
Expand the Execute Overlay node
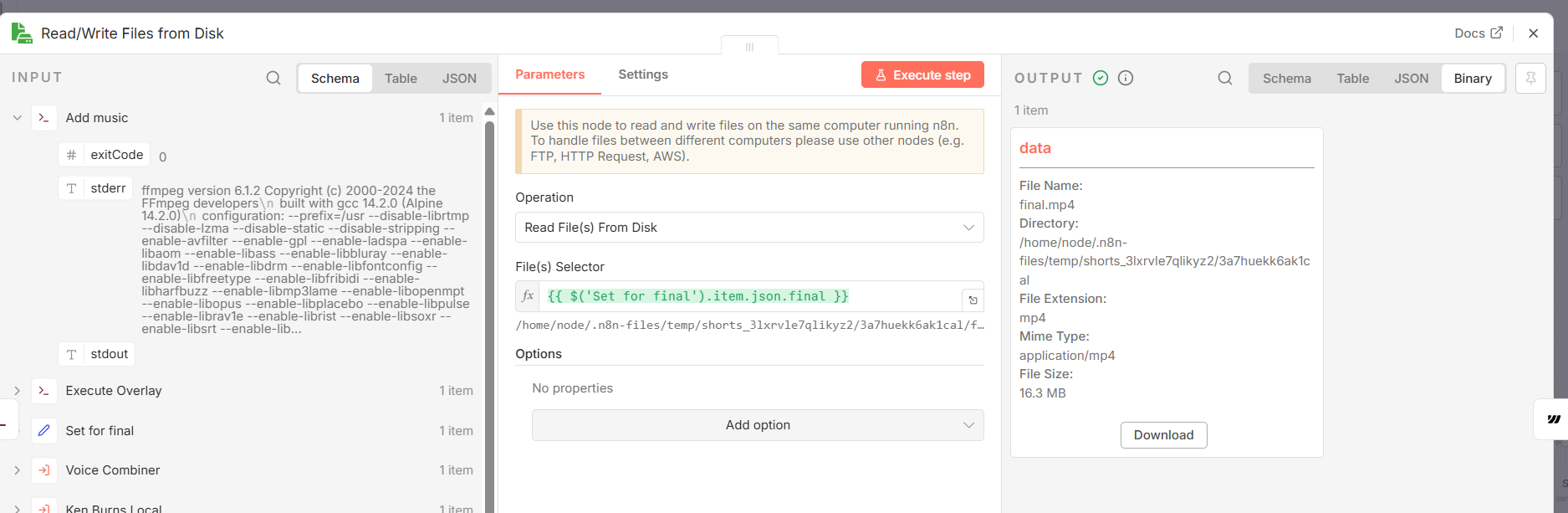click(x=17, y=391)
